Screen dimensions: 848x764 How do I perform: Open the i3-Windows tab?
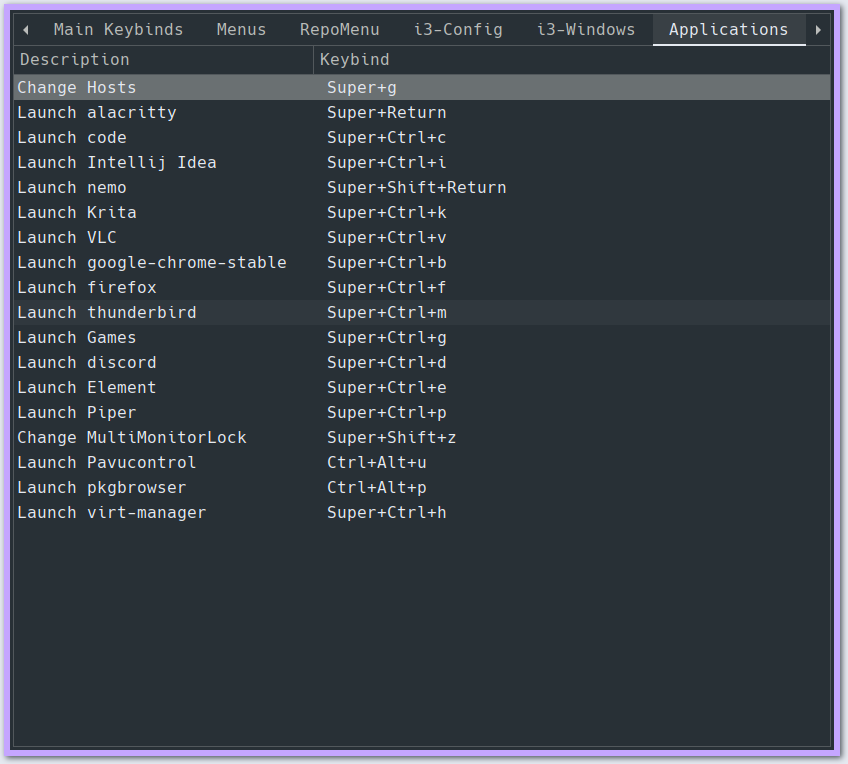[x=586, y=29]
